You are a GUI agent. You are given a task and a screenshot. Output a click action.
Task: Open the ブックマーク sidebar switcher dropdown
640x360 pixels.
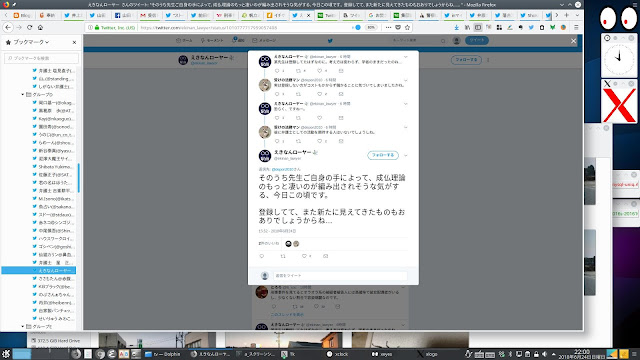pos(31,42)
